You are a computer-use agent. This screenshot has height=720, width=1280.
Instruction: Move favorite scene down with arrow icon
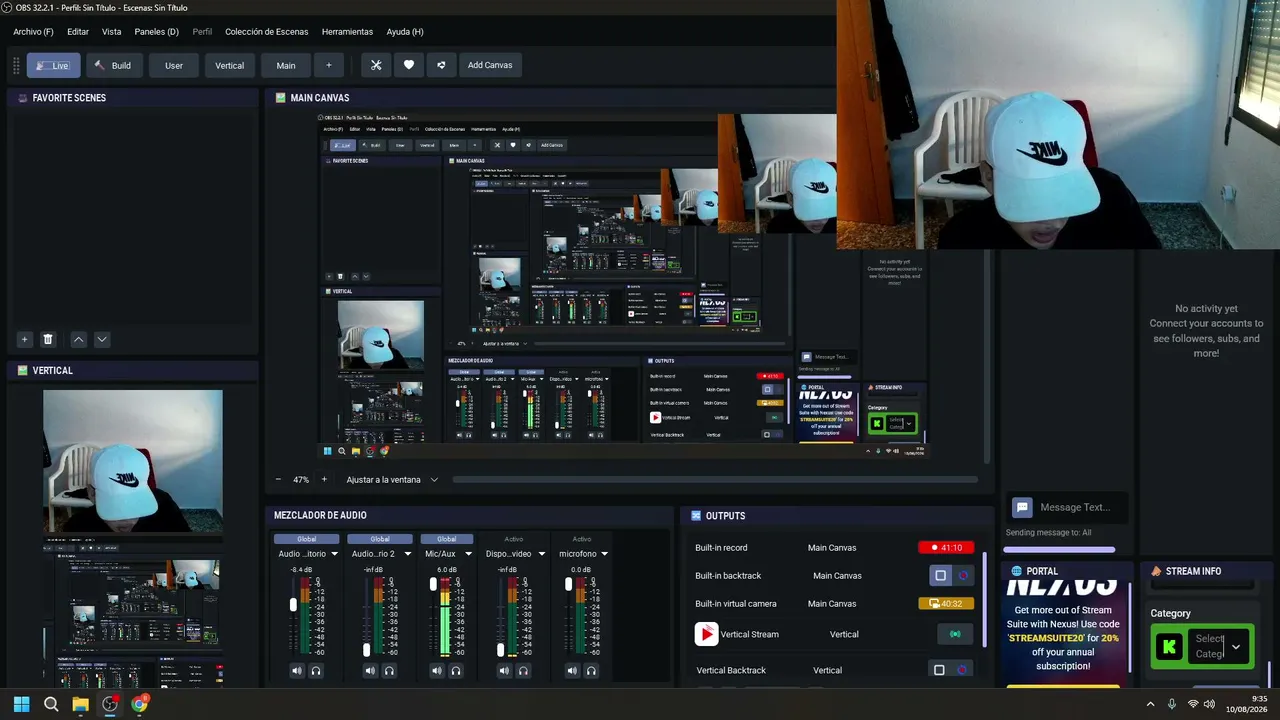point(102,340)
